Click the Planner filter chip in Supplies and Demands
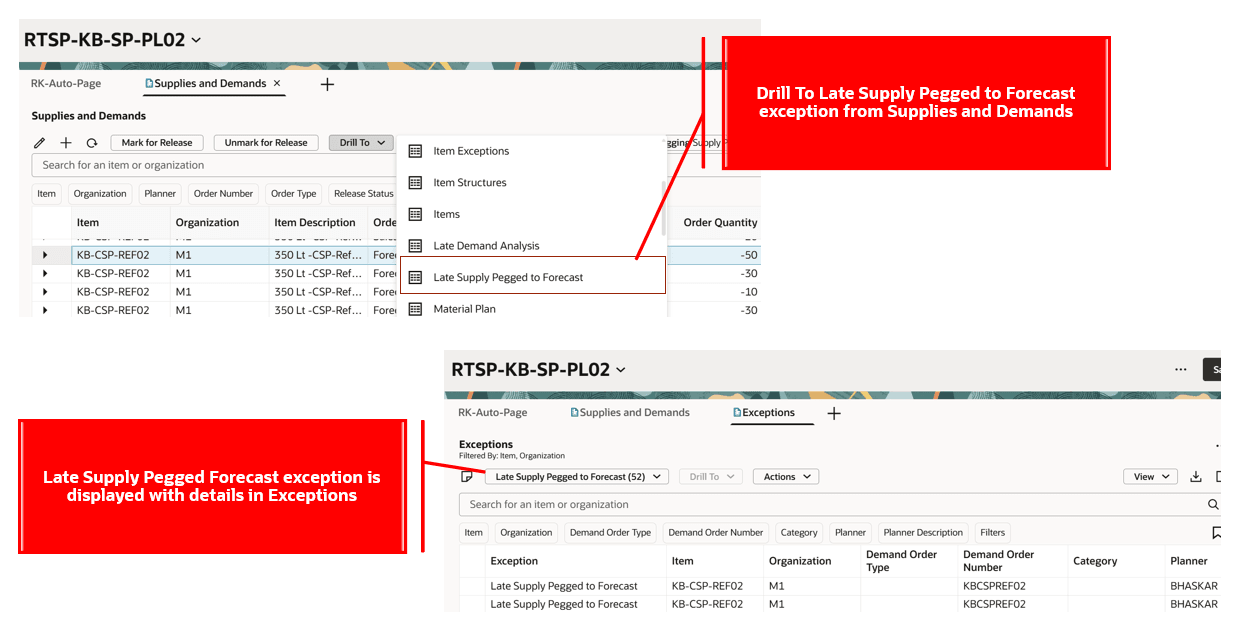The width and height of the screenshot is (1249, 627). (160, 194)
